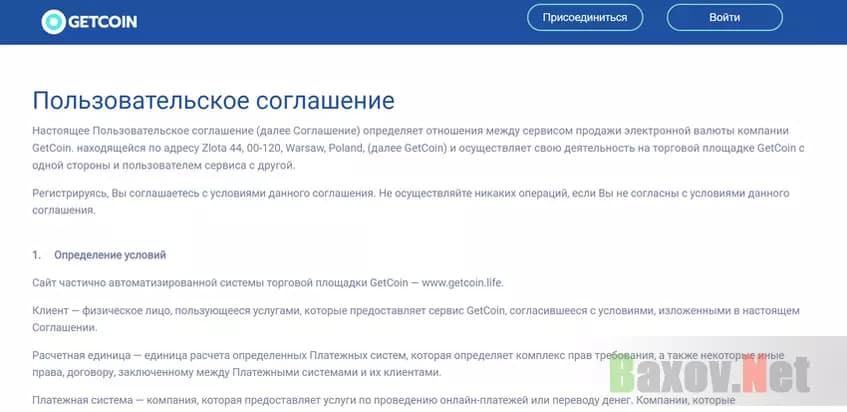
Task: Click the definition starting 'Расчетная единица'
Action: point(408,364)
